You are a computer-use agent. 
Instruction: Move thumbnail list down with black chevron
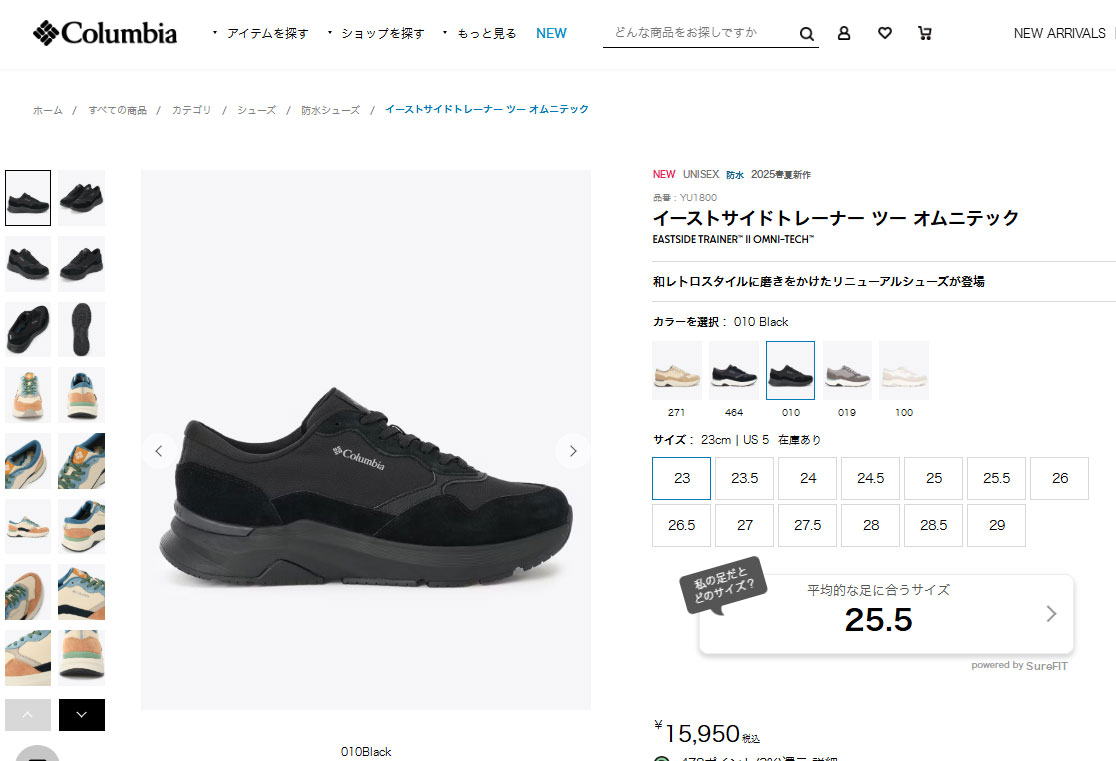[x=82, y=715]
